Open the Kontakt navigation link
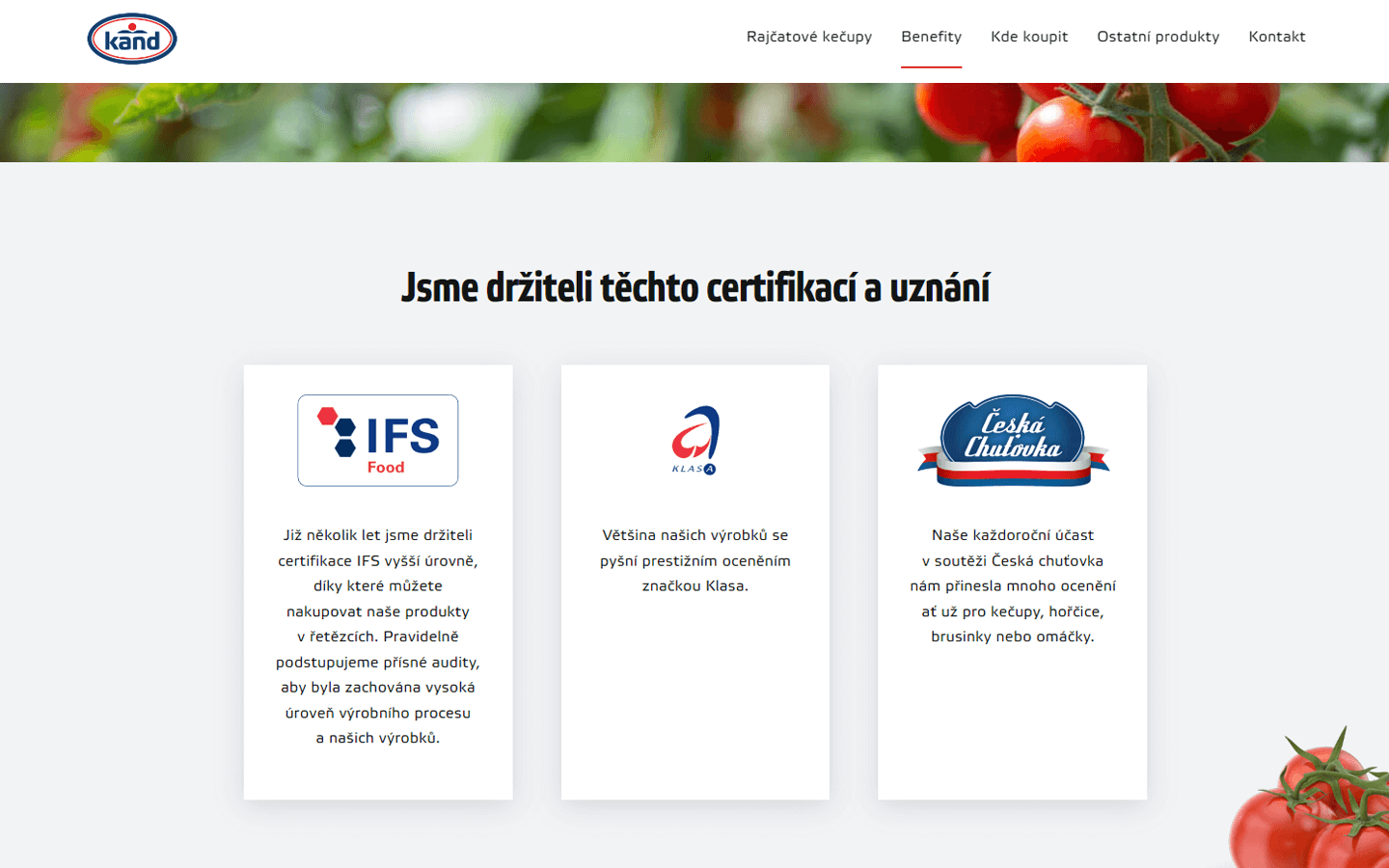Screen dimensions: 1389x868 [1276, 37]
